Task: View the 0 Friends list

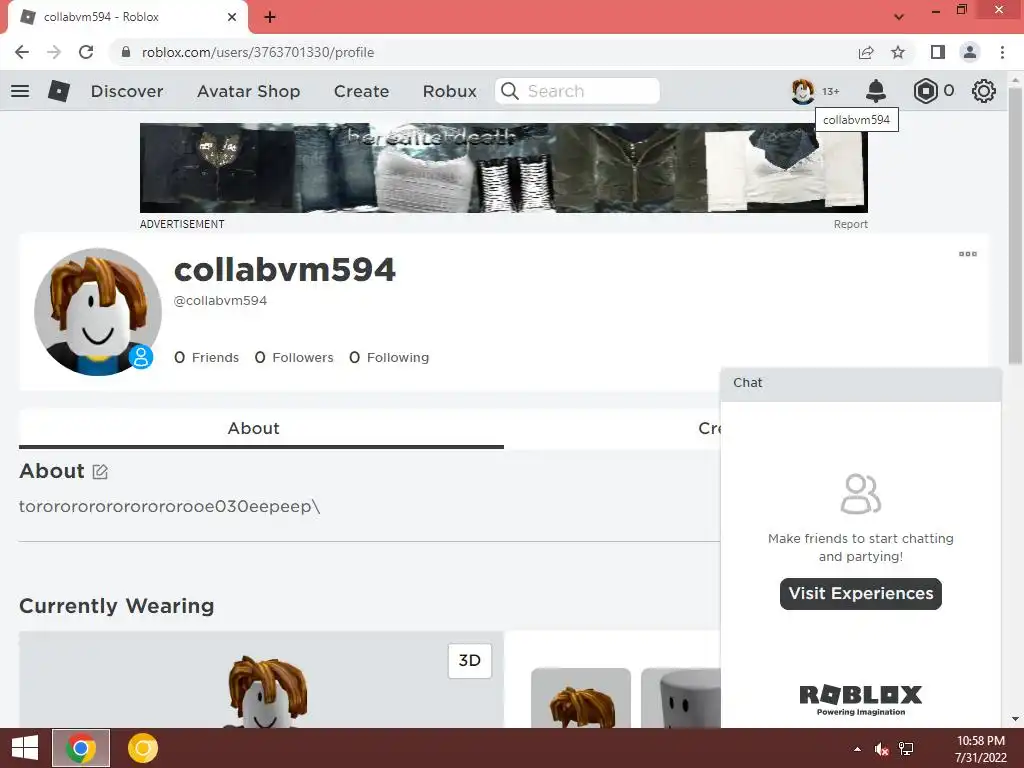Action: point(206,357)
